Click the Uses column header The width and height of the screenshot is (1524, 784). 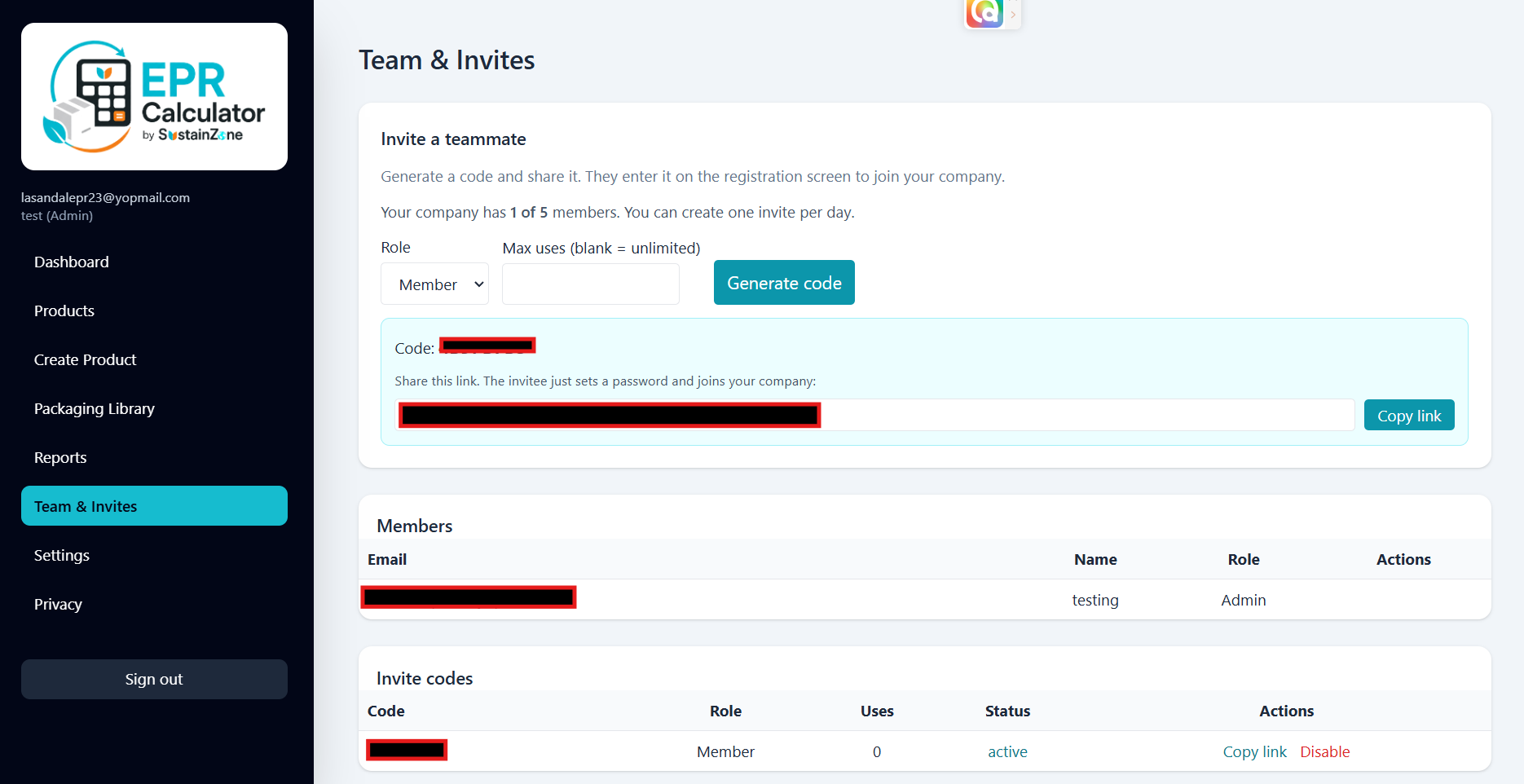(x=877, y=711)
